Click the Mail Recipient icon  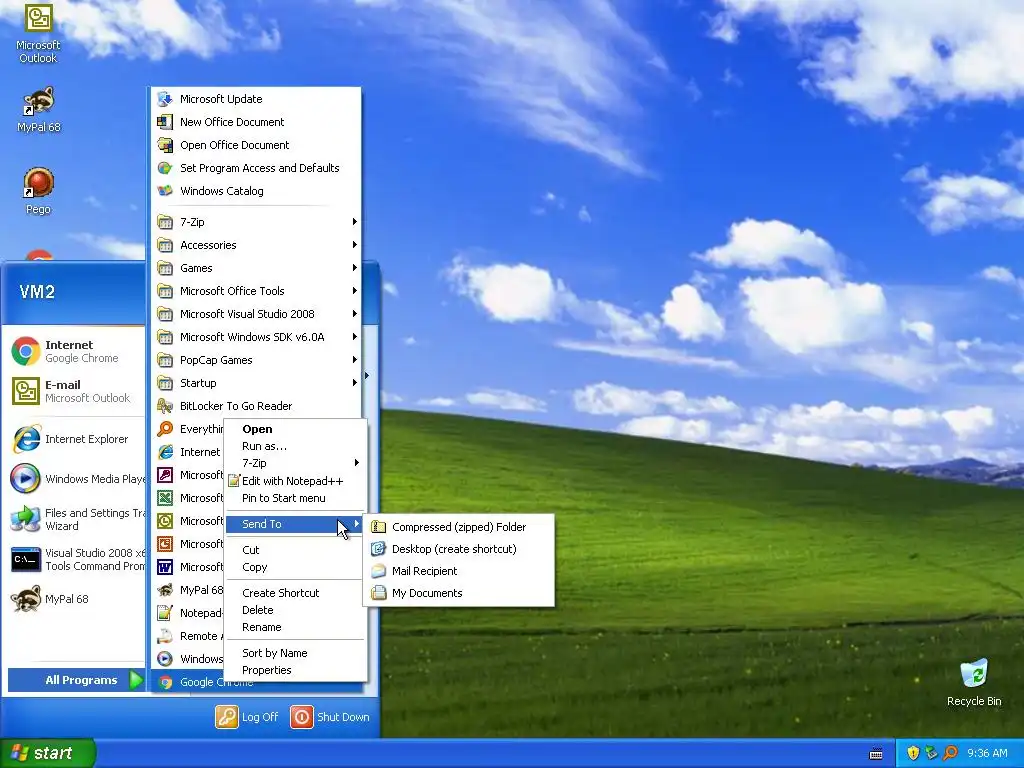click(x=378, y=571)
